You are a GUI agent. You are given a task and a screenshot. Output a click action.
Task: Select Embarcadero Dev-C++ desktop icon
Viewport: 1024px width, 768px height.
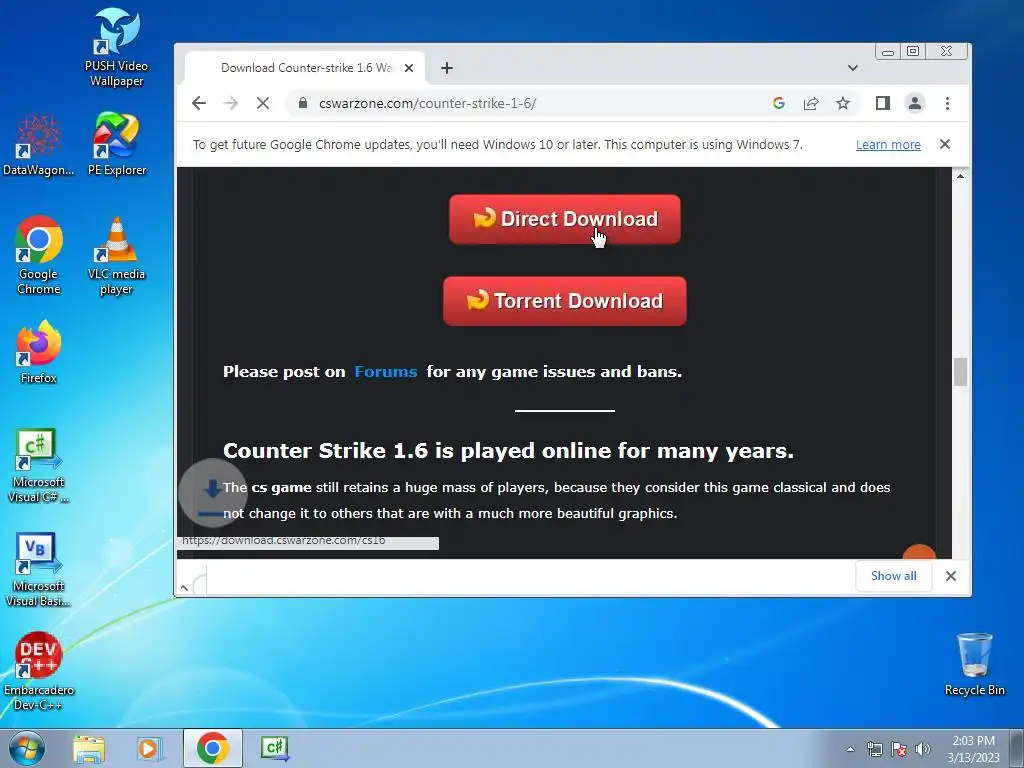pos(39,671)
